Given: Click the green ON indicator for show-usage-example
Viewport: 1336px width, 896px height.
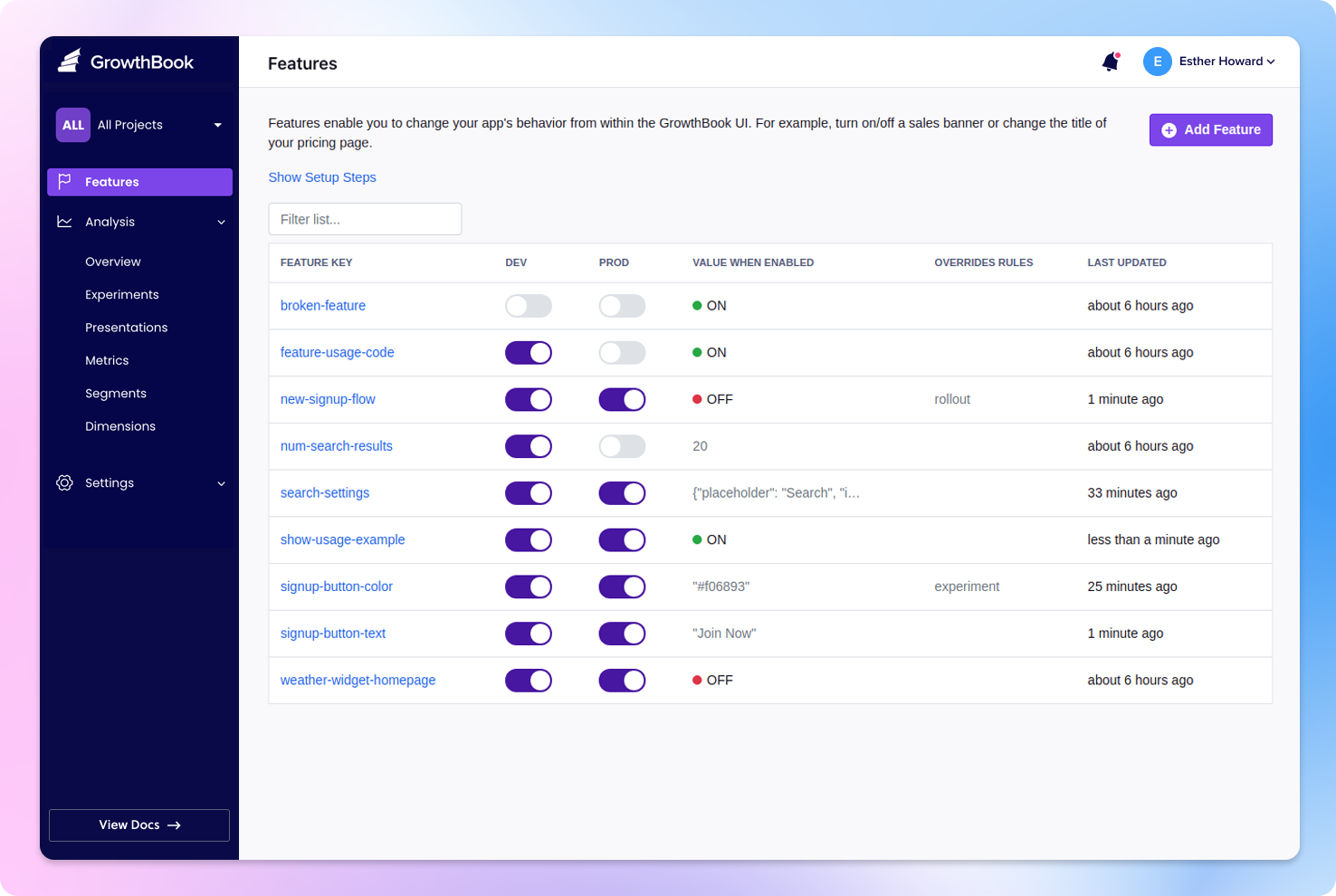Looking at the screenshot, I should coord(697,539).
